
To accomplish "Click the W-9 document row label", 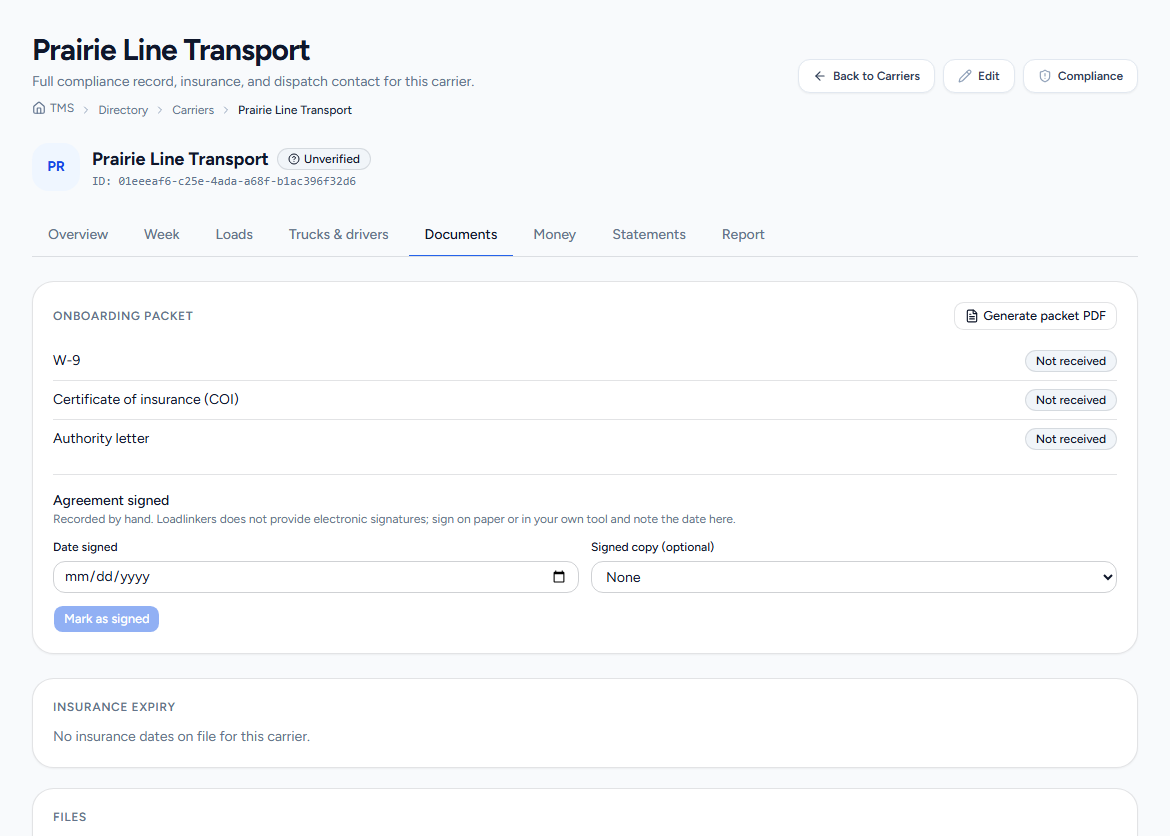I will (66, 361).
